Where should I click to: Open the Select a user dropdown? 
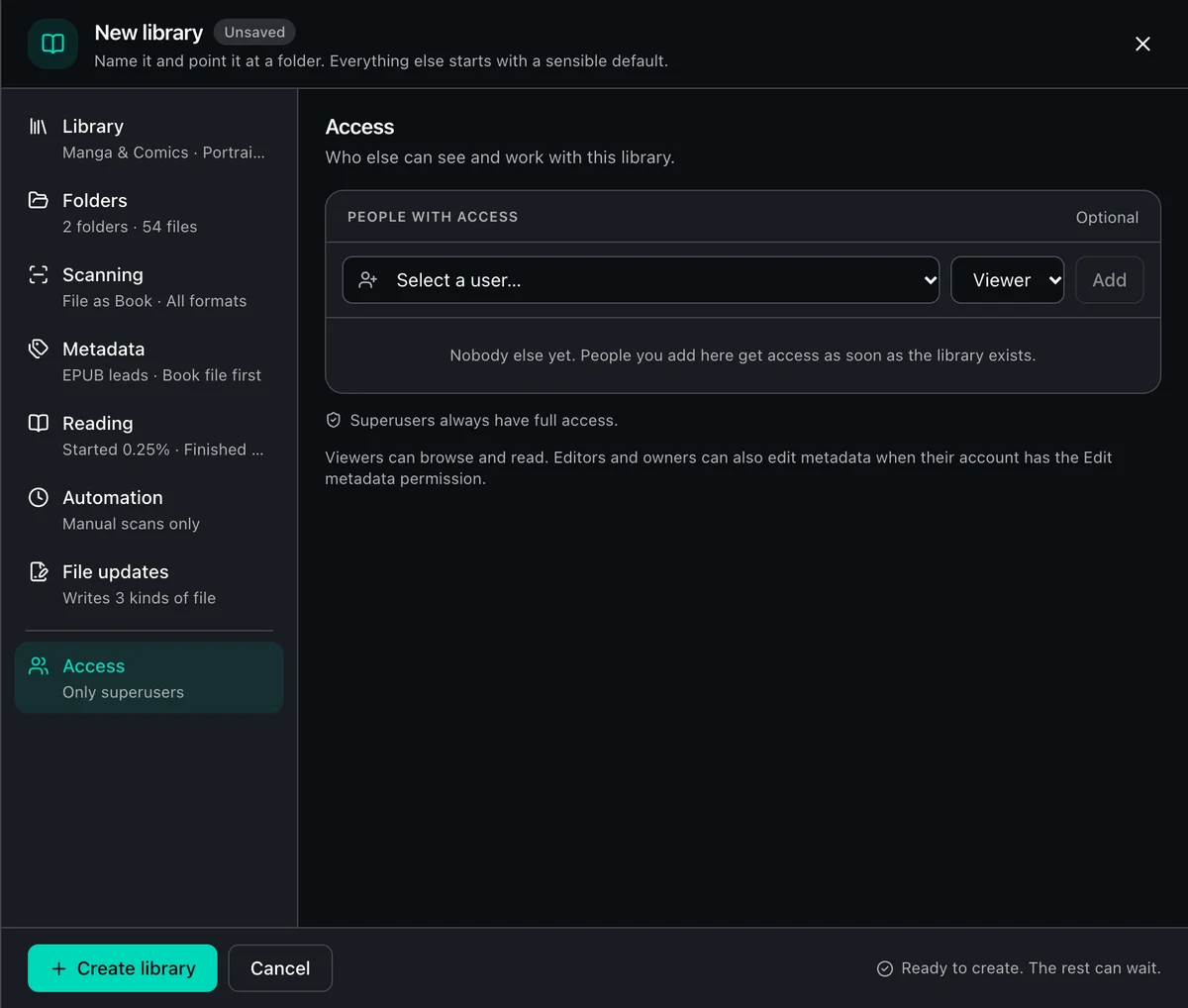pos(641,280)
